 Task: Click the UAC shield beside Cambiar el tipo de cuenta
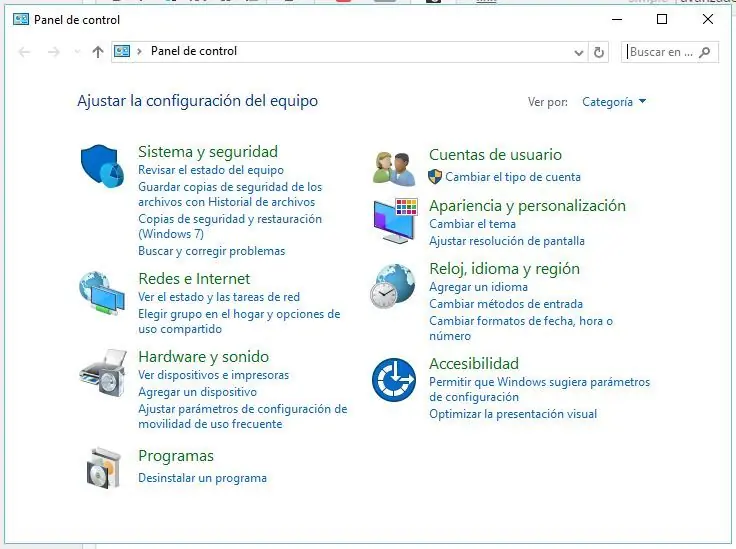(435, 177)
